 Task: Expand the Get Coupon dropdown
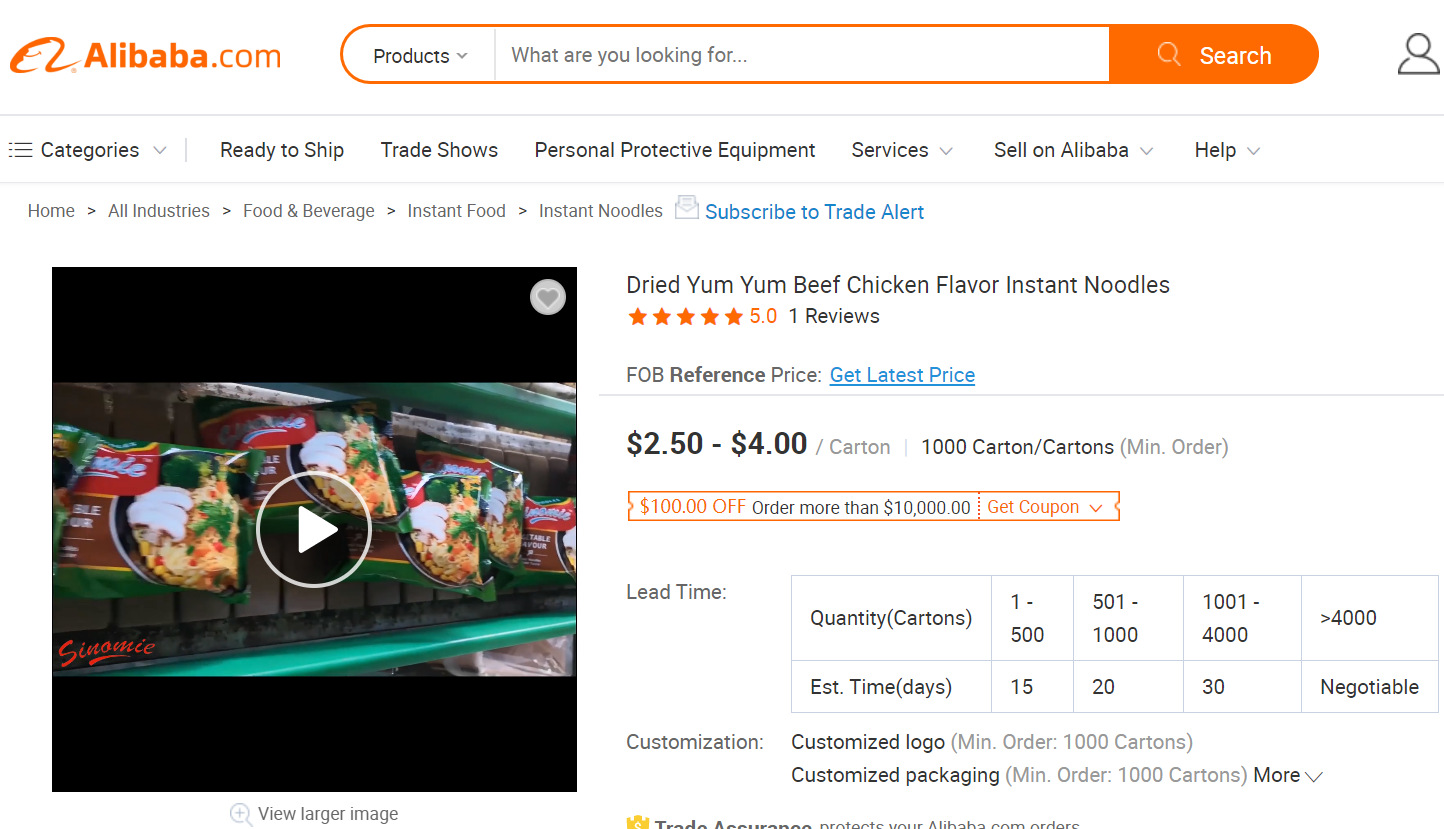pos(1045,507)
